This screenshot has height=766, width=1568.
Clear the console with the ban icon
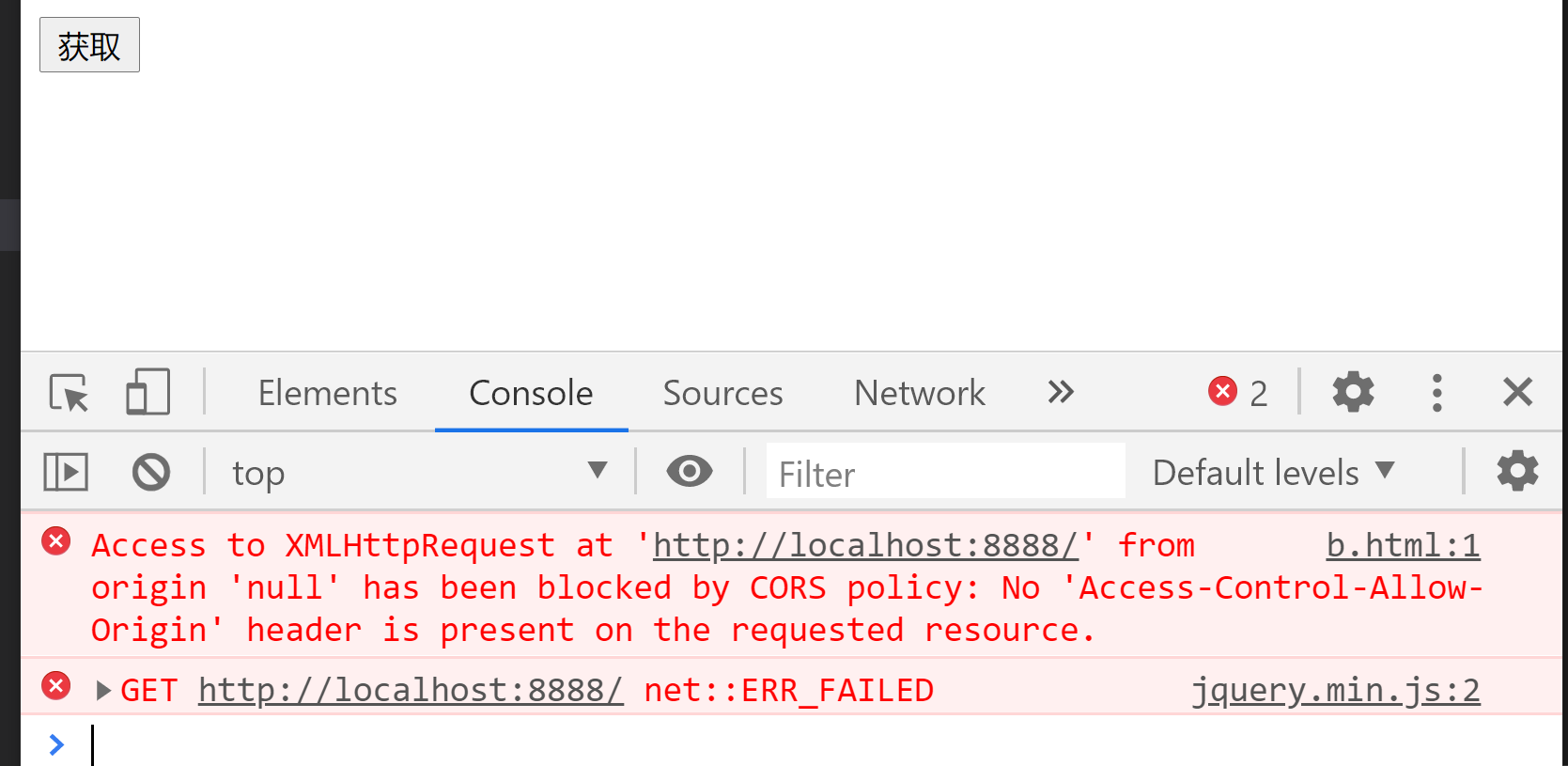point(151,472)
